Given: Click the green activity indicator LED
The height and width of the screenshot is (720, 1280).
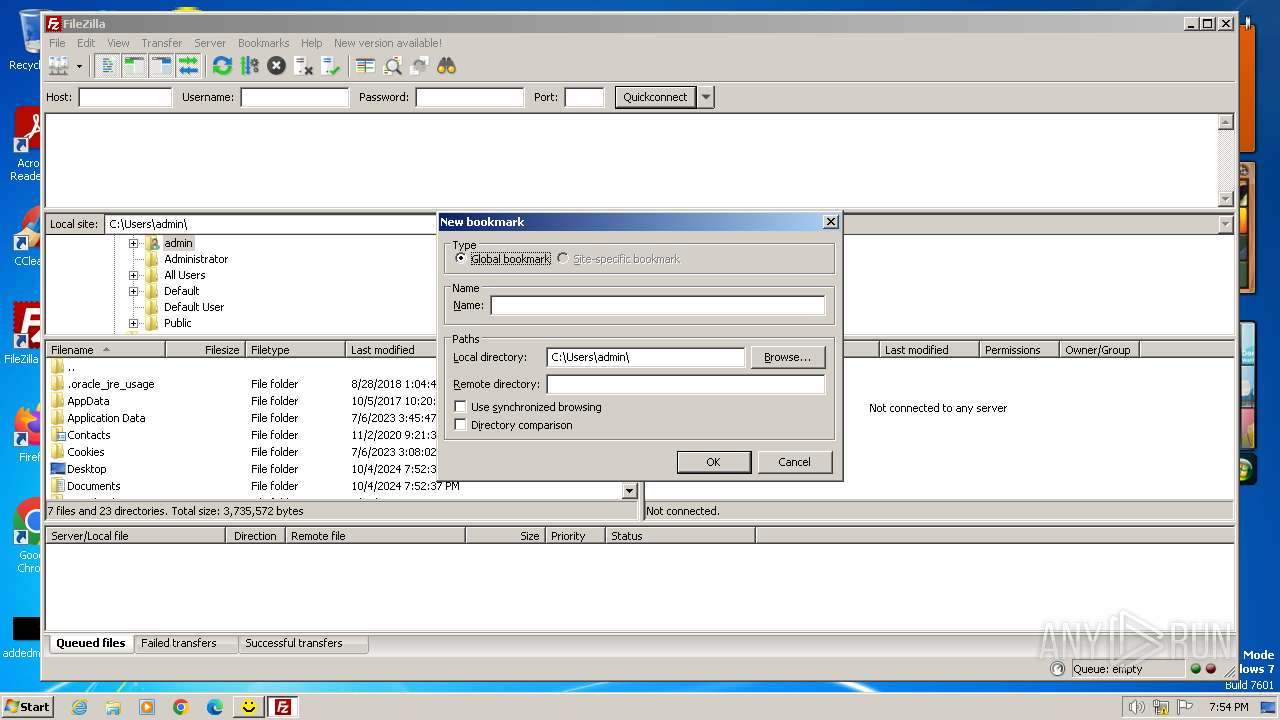Looking at the screenshot, I should click(x=1195, y=669).
